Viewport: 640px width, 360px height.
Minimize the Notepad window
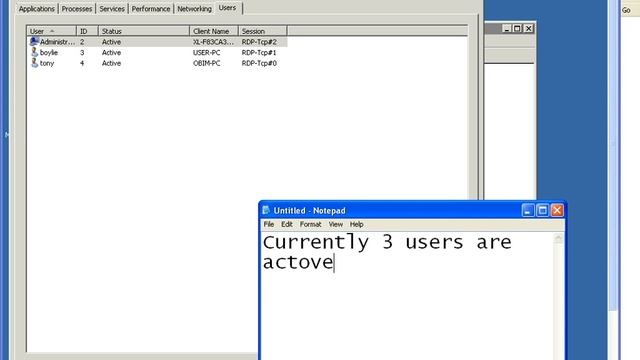click(x=527, y=211)
